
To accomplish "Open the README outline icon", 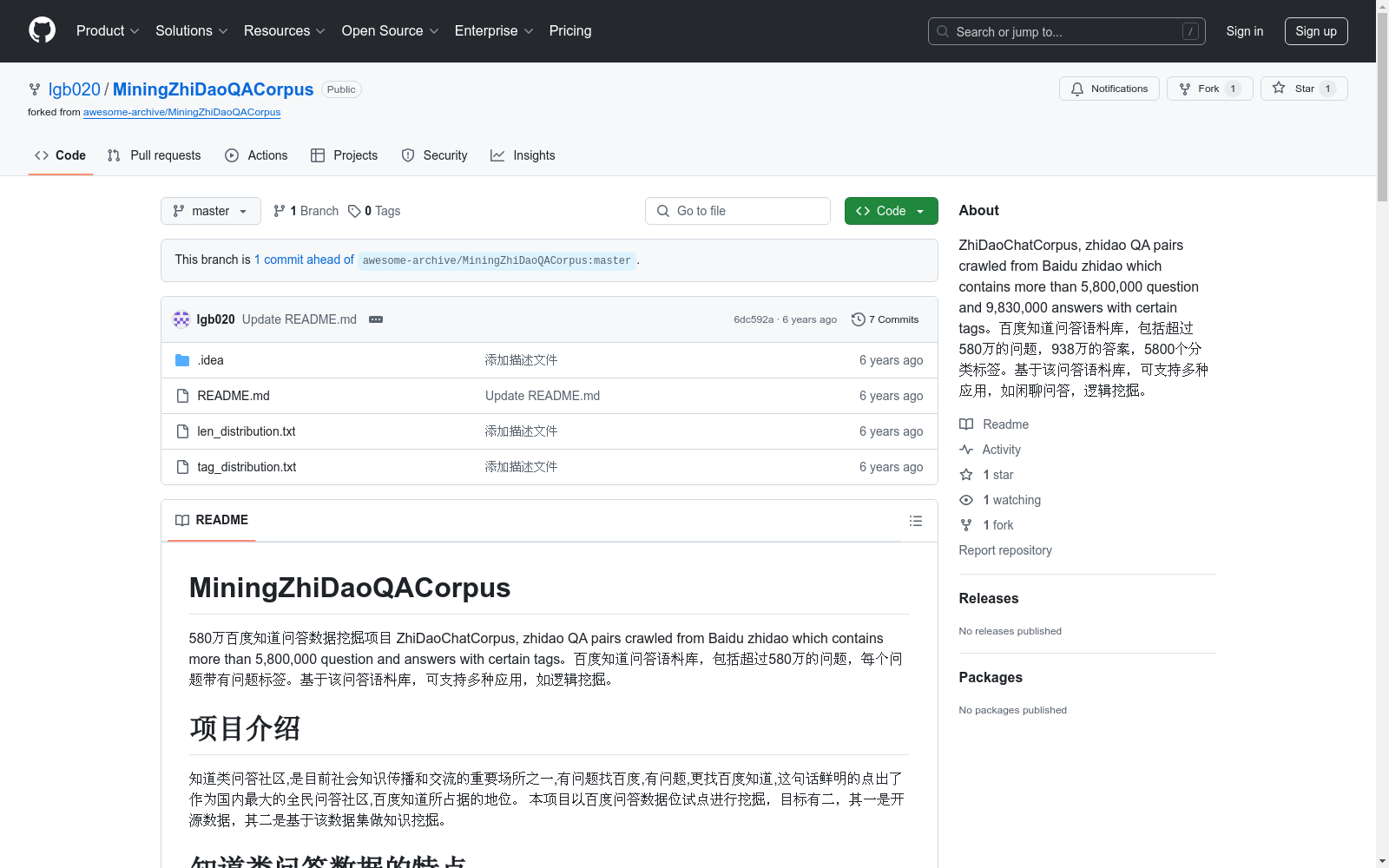I will tap(915, 521).
